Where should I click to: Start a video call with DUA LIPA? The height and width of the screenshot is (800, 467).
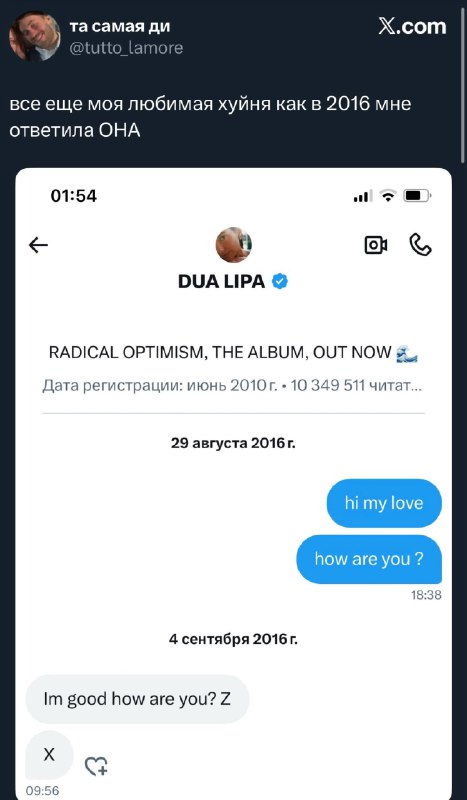(376, 245)
